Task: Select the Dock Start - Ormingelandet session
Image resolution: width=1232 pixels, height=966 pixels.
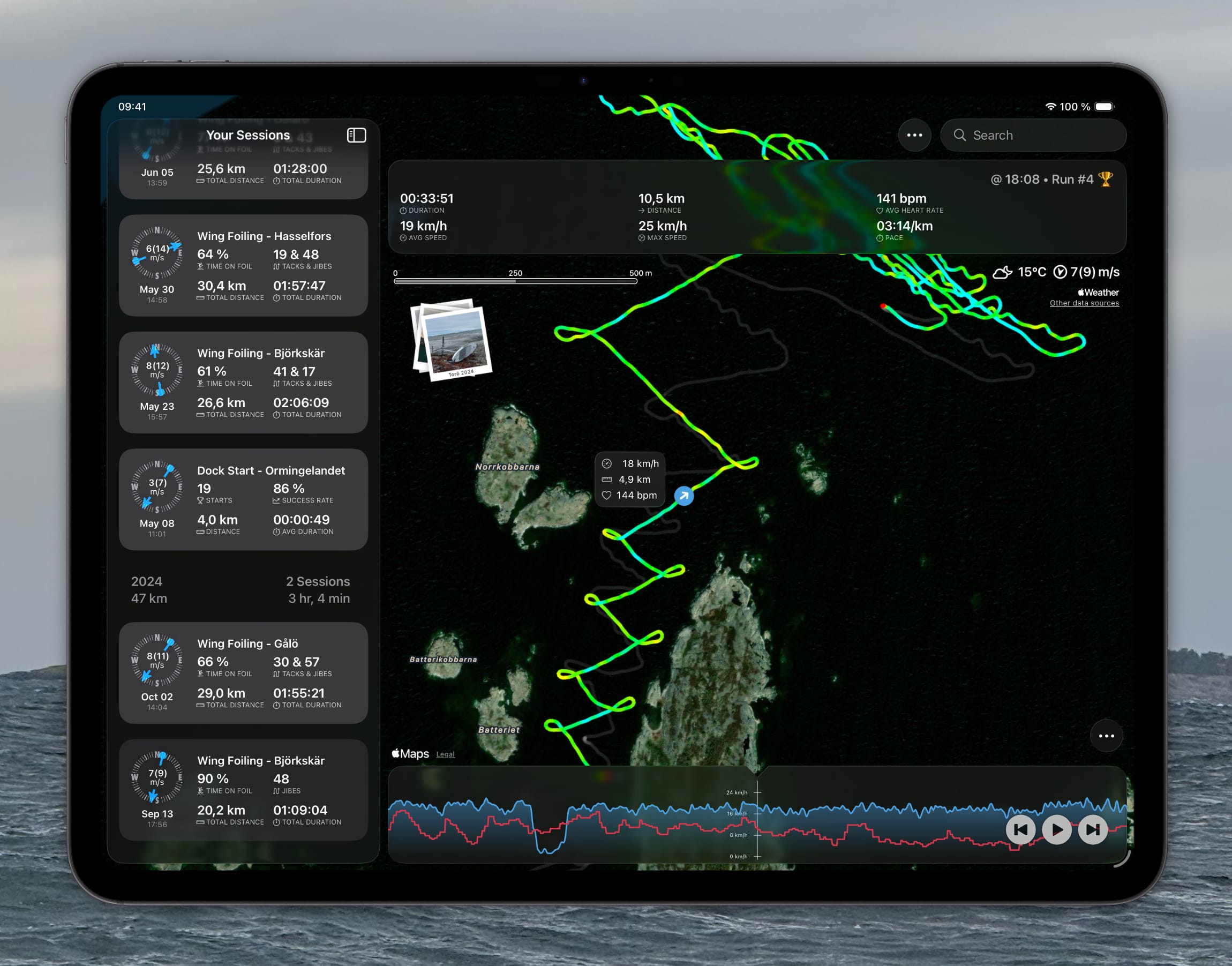Action: click(243, 499)
